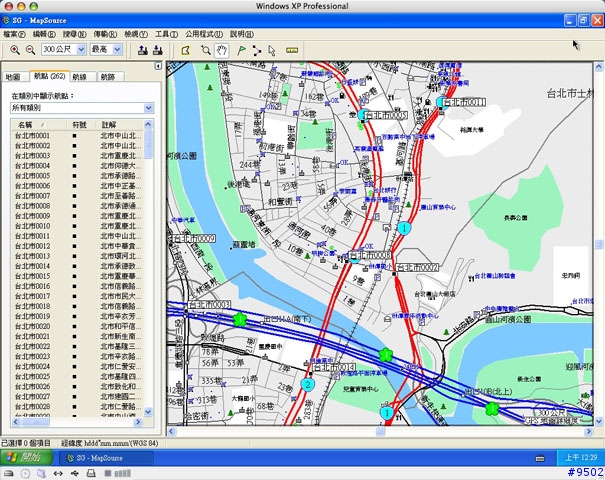Screen dimensions: 605x480
Task: Open the 檢視(V) menu
Action: click(136, 34)
